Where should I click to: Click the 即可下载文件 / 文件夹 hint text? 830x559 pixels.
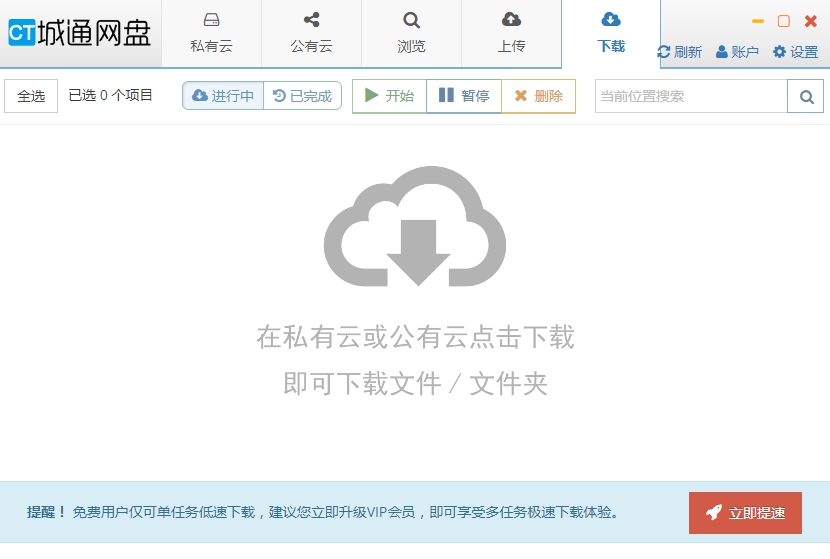click(415, 383)
